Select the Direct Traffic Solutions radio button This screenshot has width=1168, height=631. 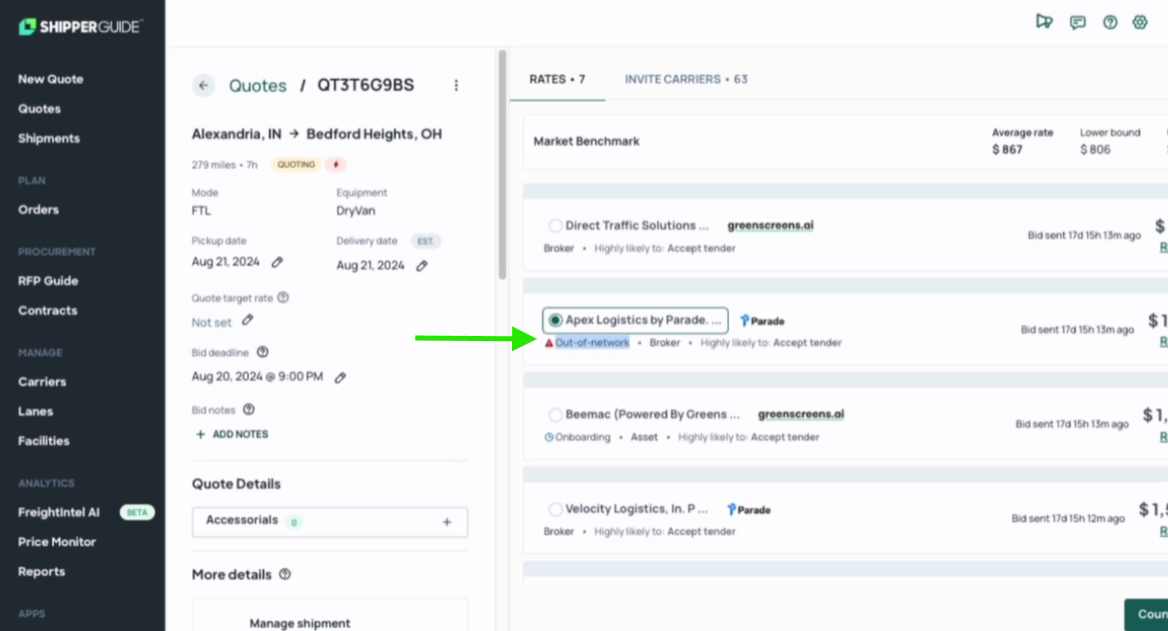pyautogui.click(x=555, y=226)
